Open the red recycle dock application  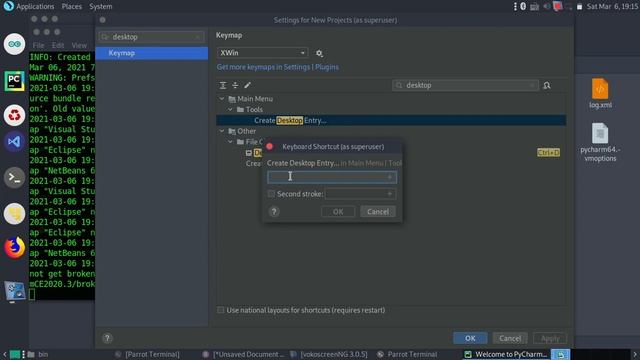(14, 115)
